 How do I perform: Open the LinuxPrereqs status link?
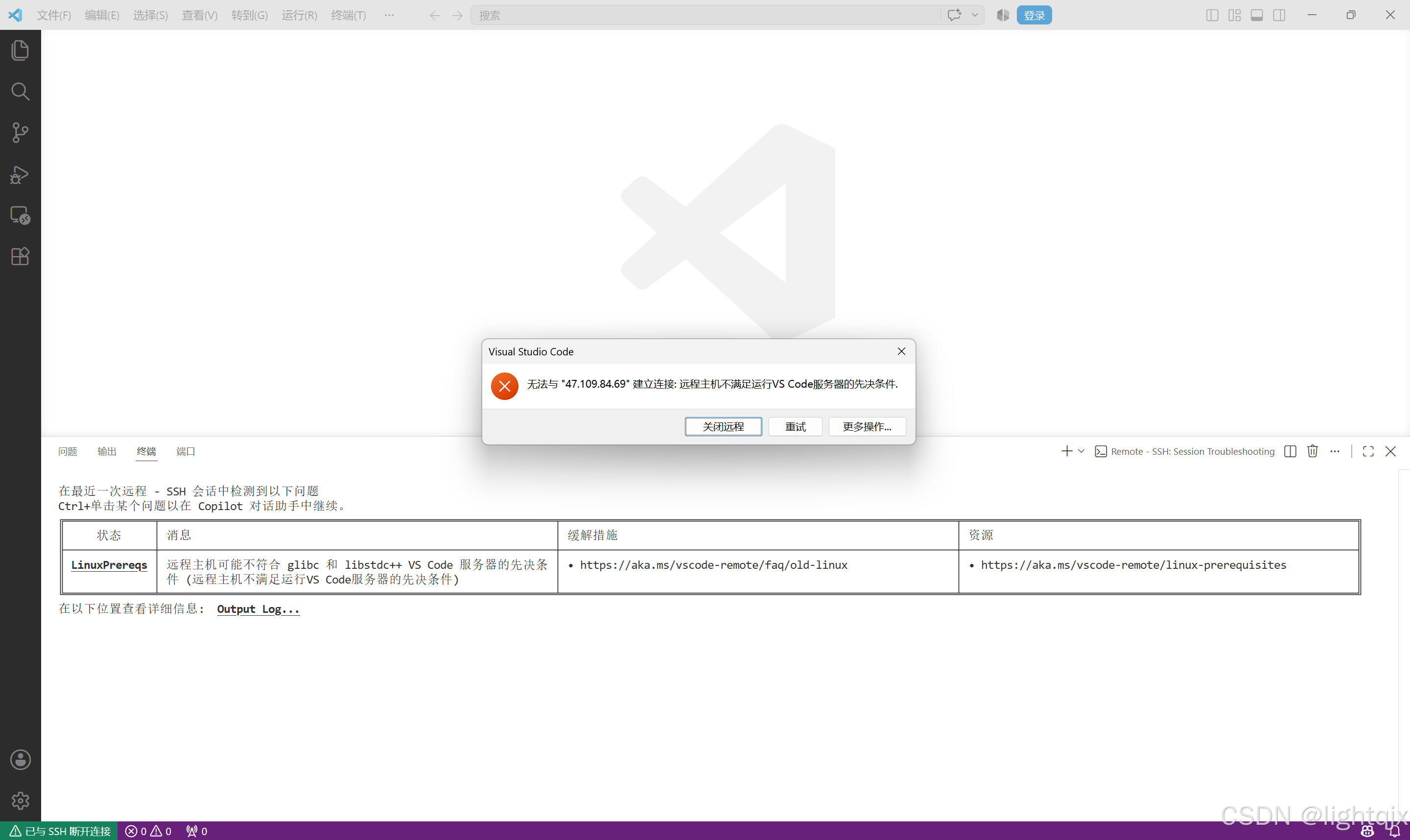109,565
